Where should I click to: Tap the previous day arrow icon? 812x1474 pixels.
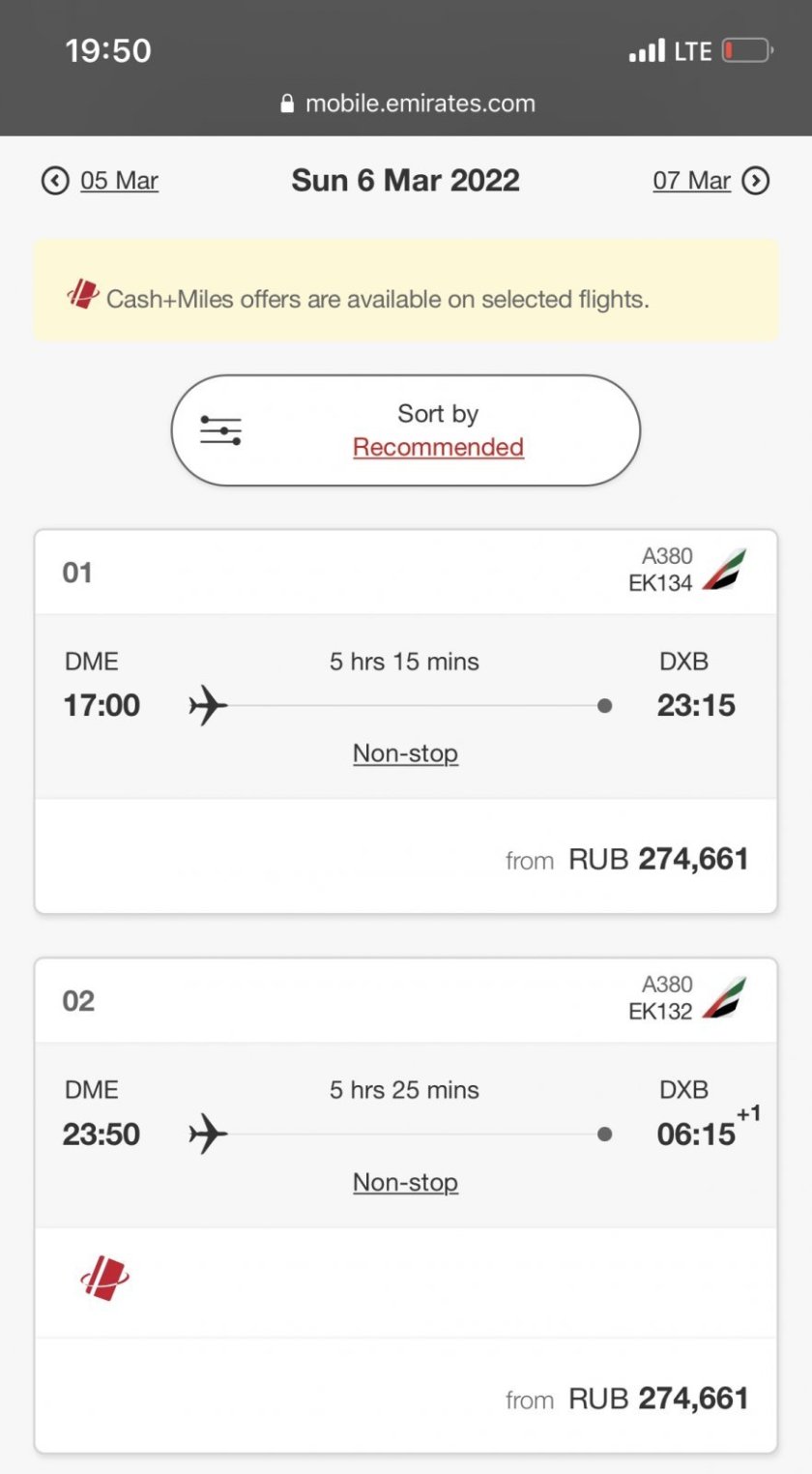pos(55,181)
